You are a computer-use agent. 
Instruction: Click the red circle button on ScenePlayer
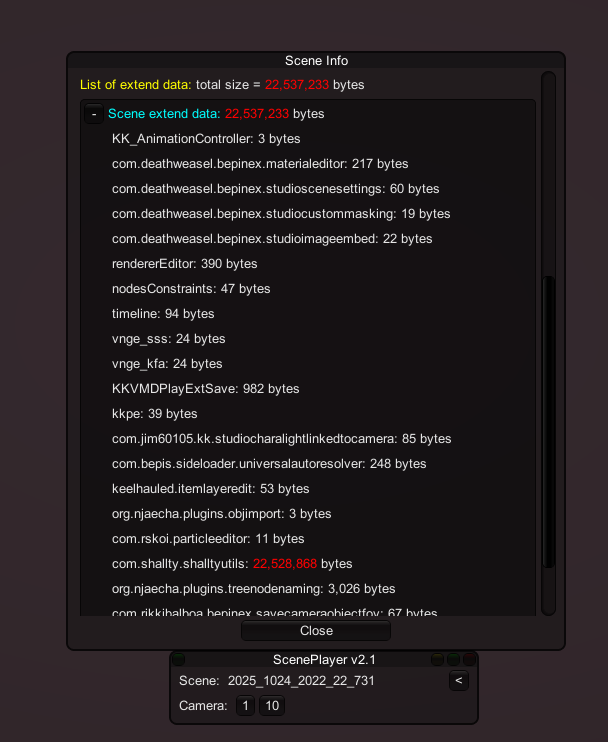tap(469, 659)
